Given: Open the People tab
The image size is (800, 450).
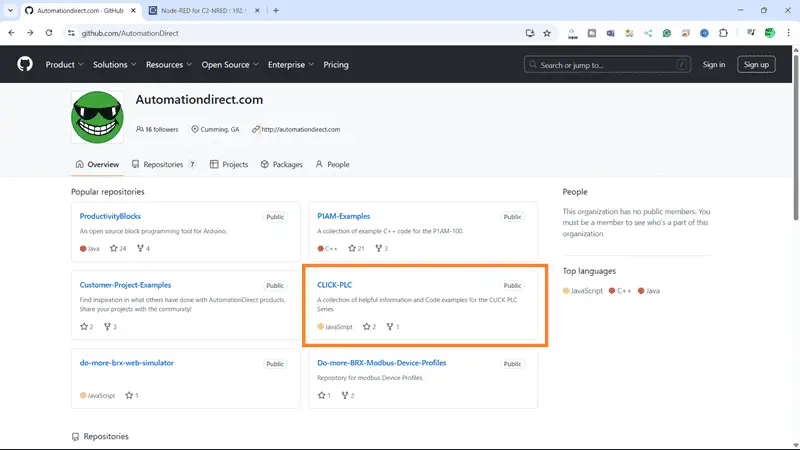Looking at the screenshot, I should [332, 164].
